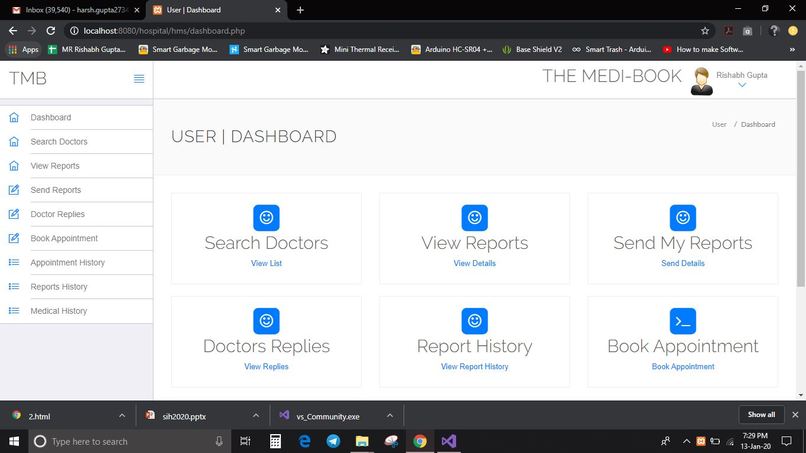Click the Send Reports edit icon
Screen dimensions: 806x453
14,190
